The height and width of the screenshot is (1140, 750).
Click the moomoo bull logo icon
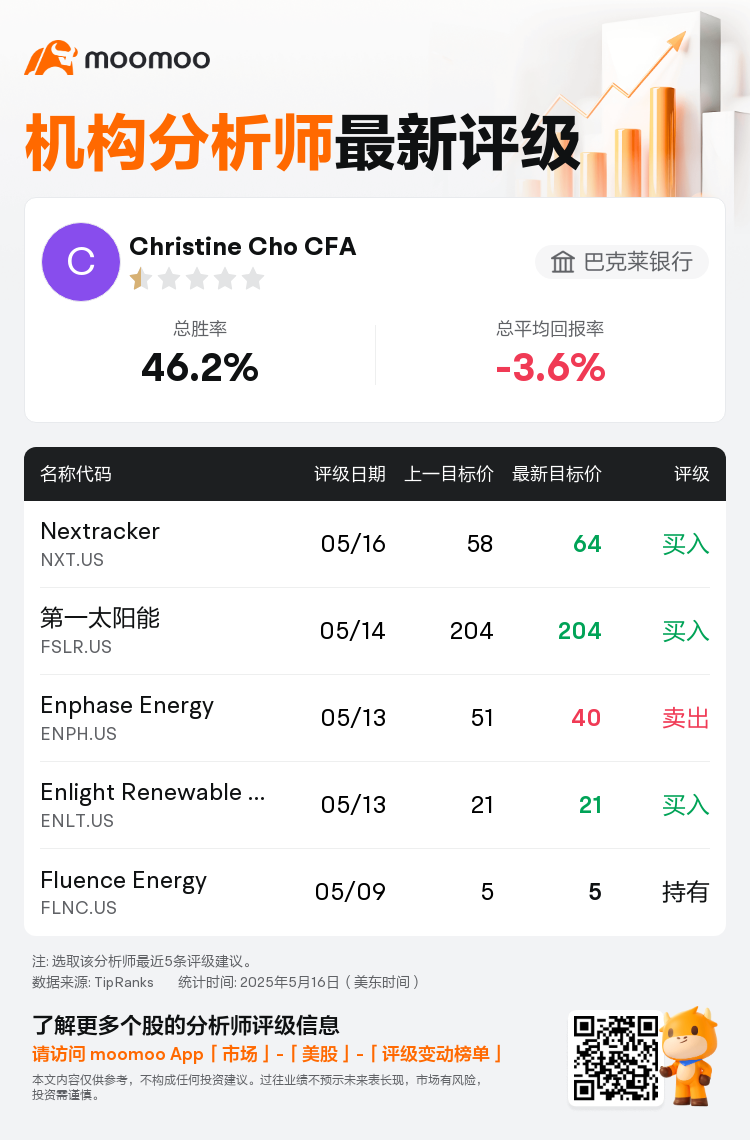coord(51,58)
